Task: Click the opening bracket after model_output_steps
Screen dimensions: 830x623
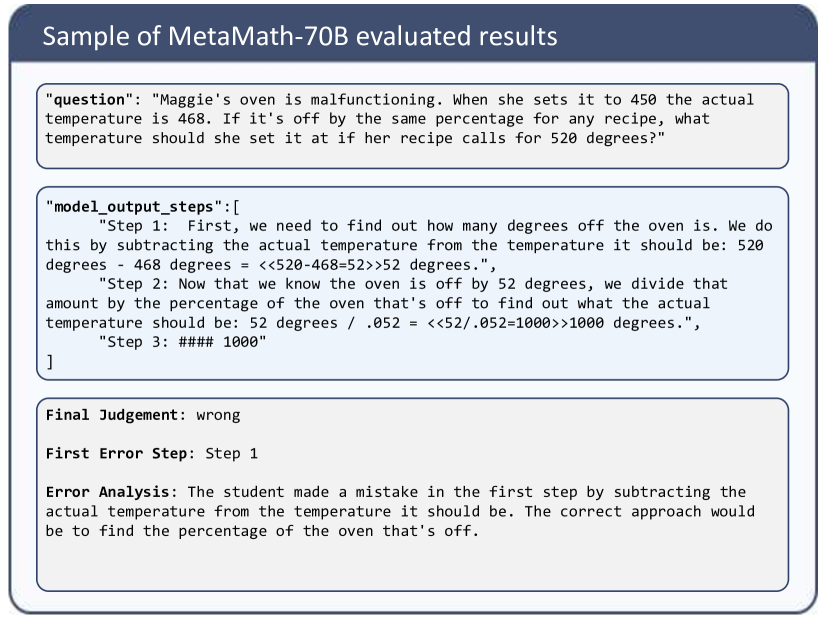Action: tap(236, 207)
